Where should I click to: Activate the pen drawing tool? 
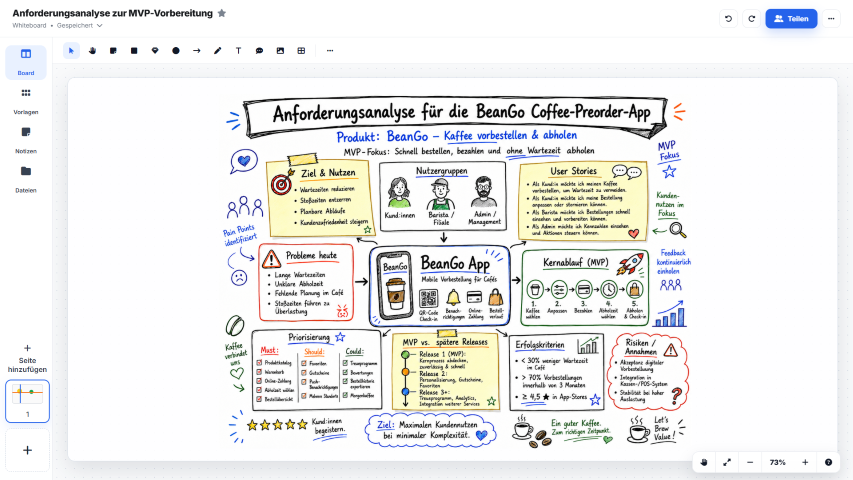pyautogui.click(x=218, y=51)
